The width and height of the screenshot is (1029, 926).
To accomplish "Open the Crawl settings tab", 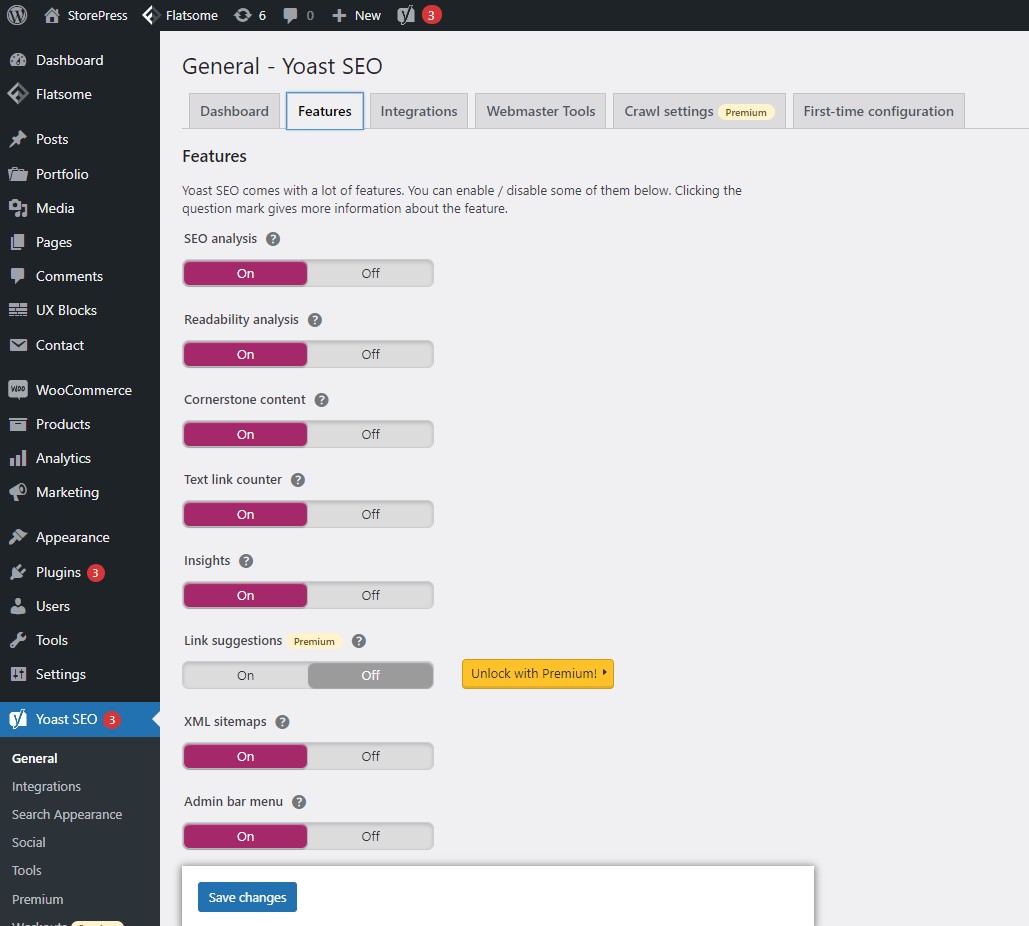I will pyautogui.click(x=699, y=111).
